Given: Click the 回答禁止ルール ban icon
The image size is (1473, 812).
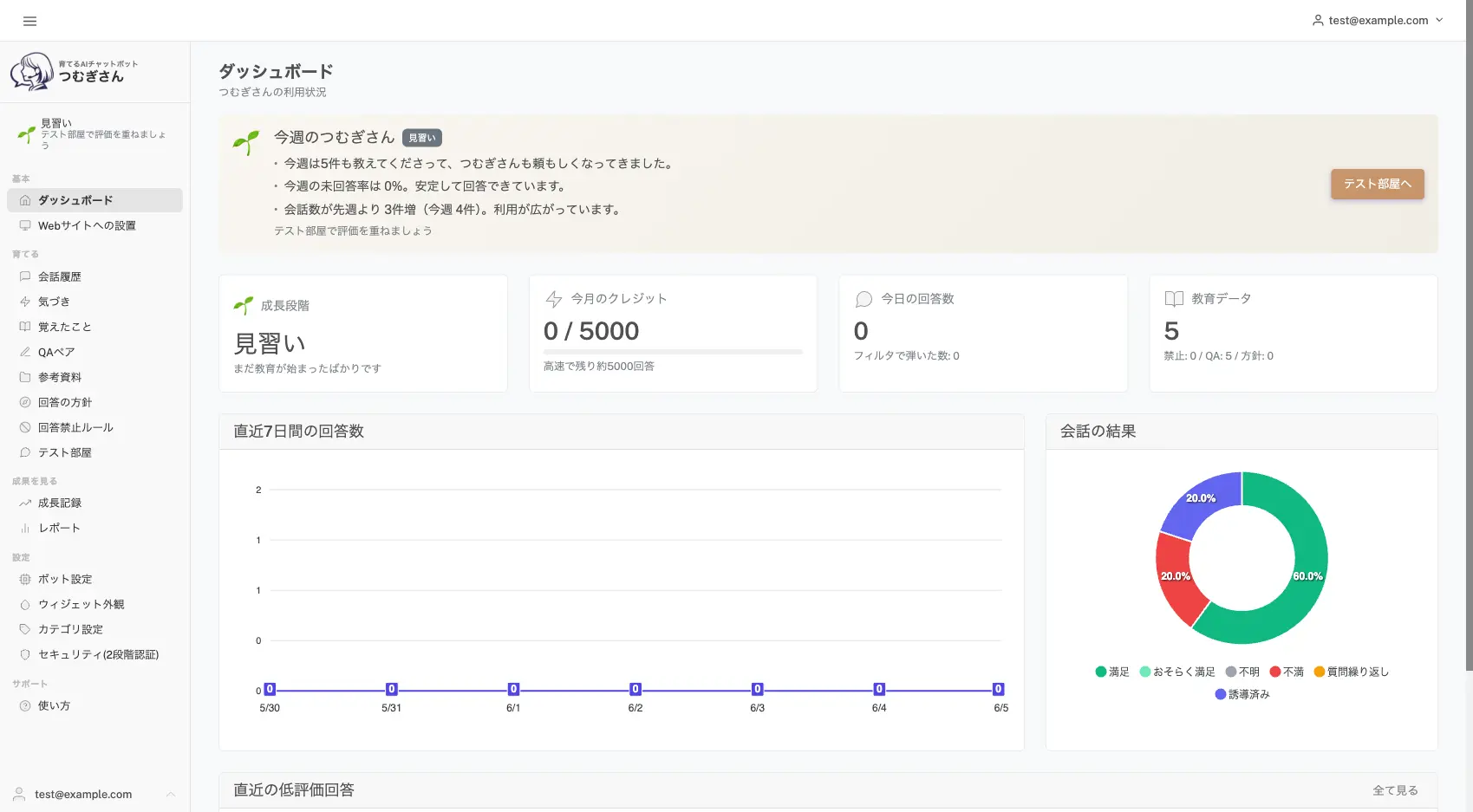Looking at the screenshot, I should point(25,427).
